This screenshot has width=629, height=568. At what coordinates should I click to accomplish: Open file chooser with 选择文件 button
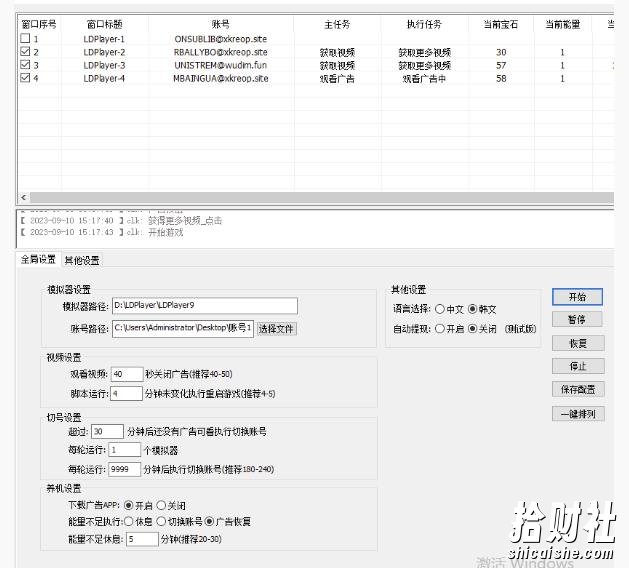tap(277, 329)
